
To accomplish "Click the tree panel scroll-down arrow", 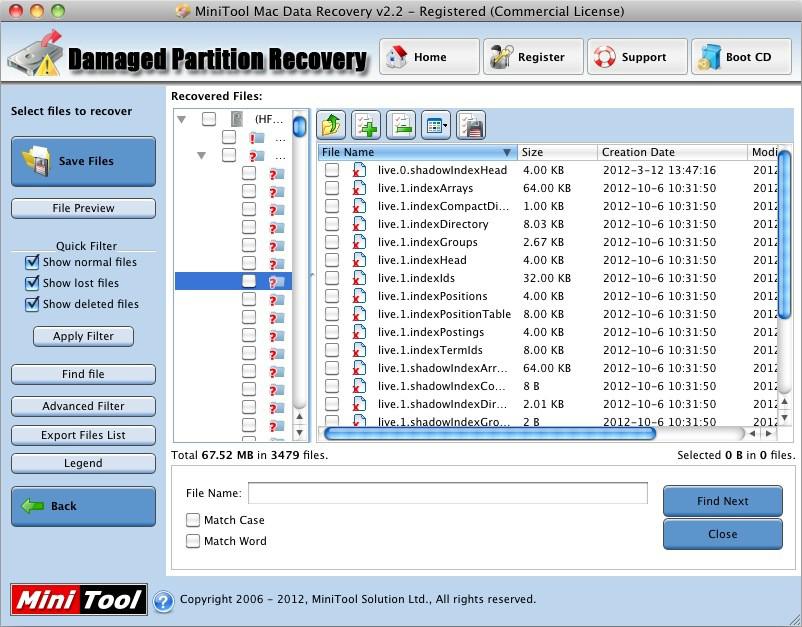I will [x=300, y=433].
